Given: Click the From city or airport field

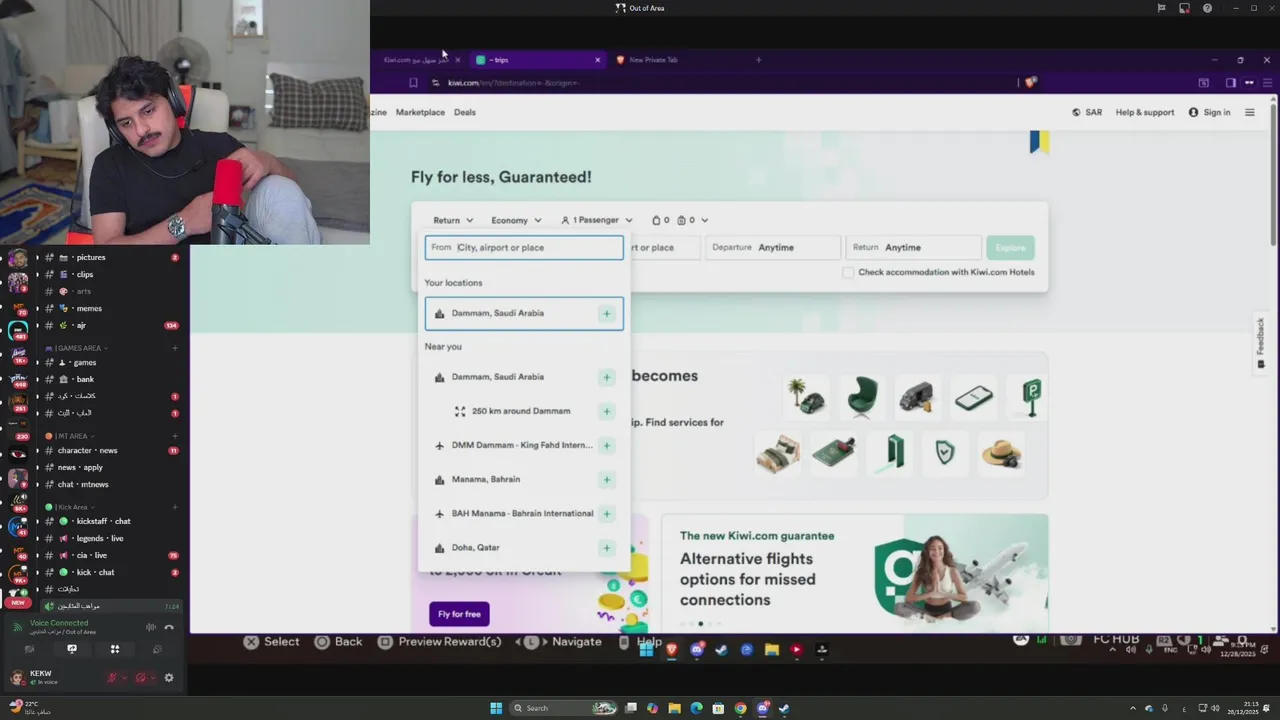Looking at the screenshot, I should click(524, 247).
